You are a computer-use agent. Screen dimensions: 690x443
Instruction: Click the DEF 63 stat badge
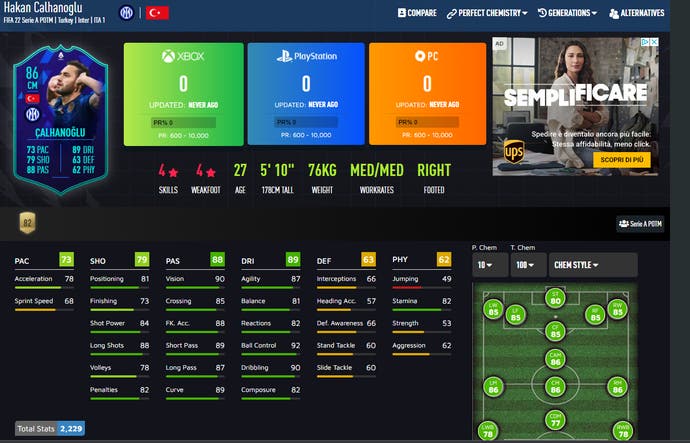[368, 260]
